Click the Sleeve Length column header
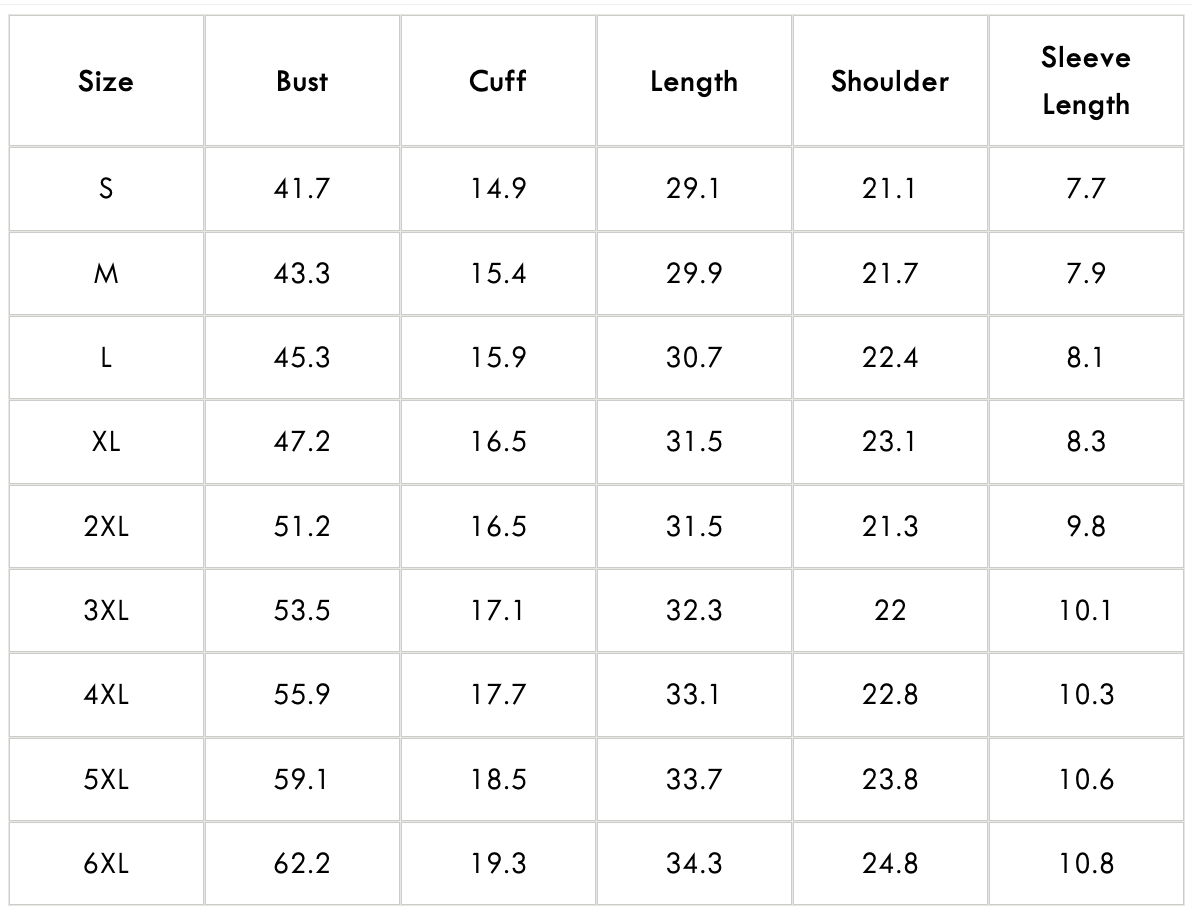1192x916 pixels. [1086, 81]
